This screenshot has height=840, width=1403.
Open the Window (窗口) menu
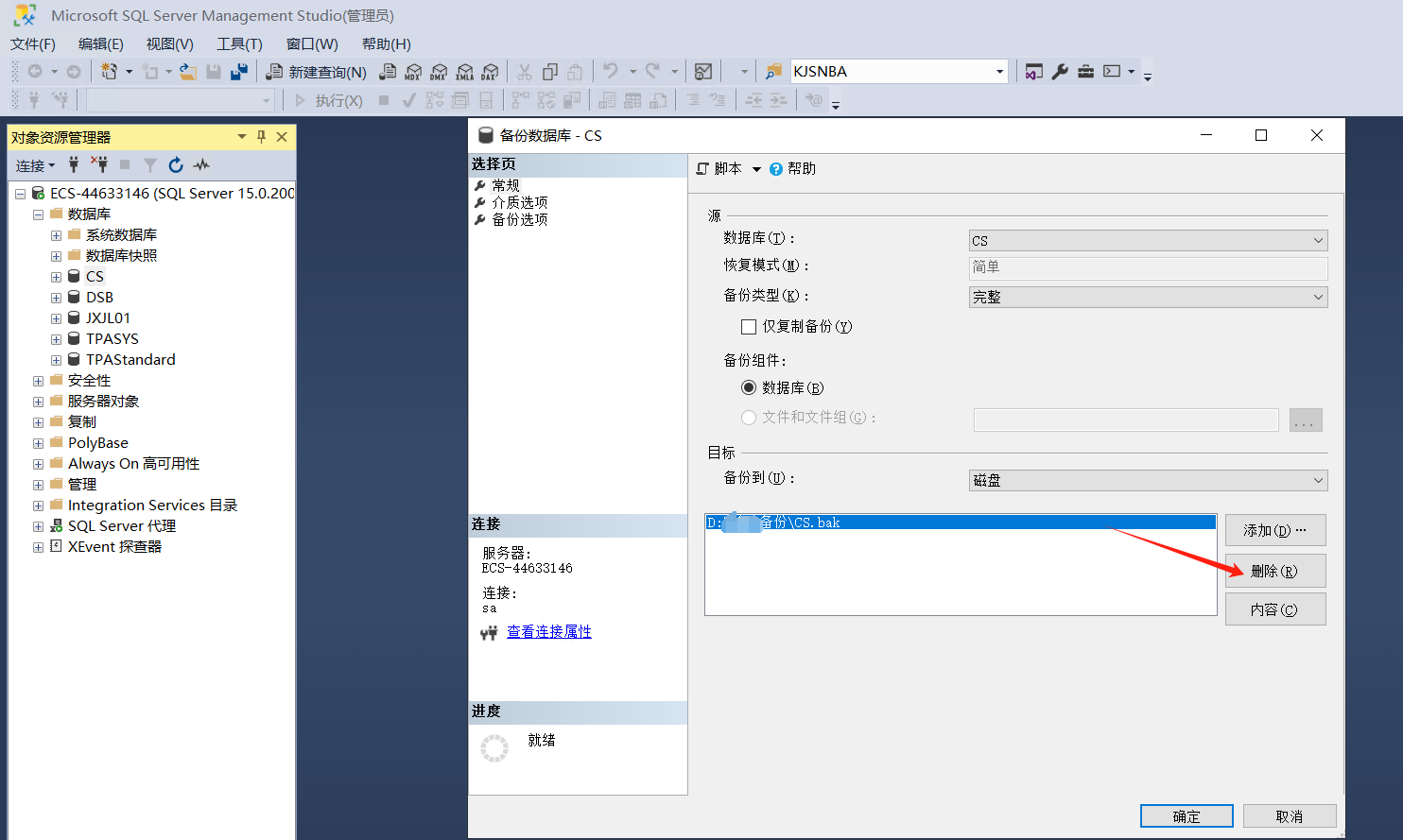coord(312,44)
